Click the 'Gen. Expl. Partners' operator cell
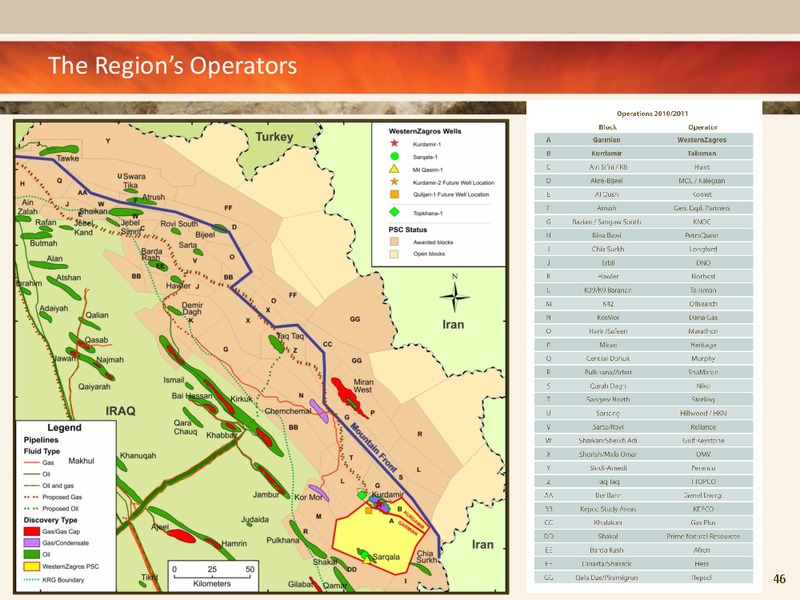 702,208
